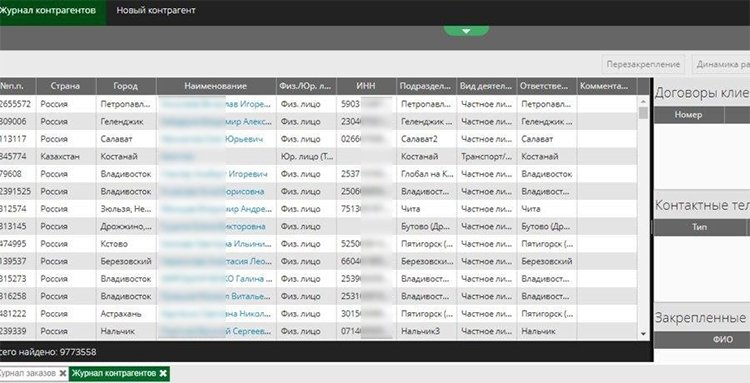This screenshot has width=750, height=383.
Task: Close the Журнал контрагентов bottom tab
Action: (x=163, y=373)
